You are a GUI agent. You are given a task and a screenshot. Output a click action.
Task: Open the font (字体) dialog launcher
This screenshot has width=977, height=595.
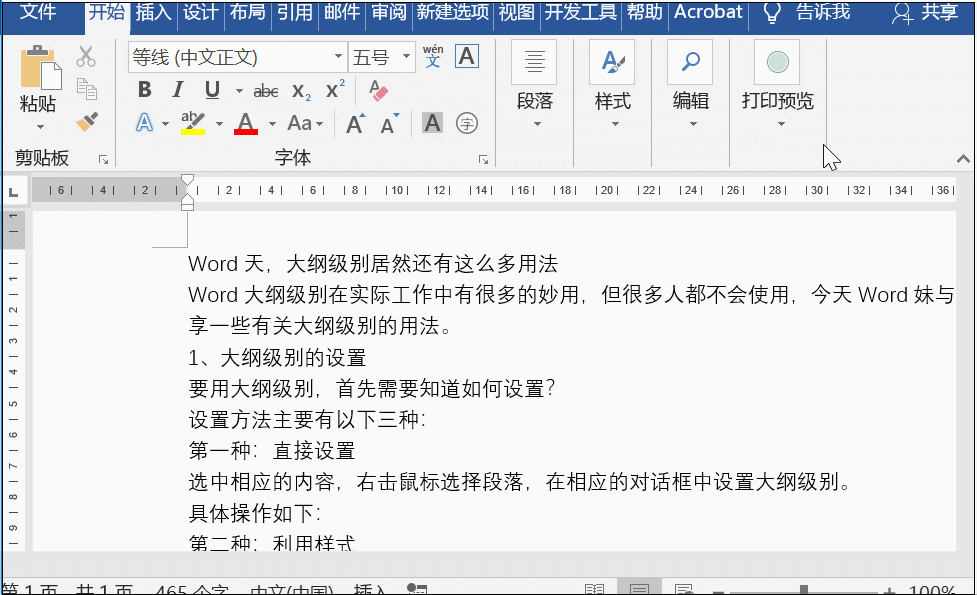(483, 160)
